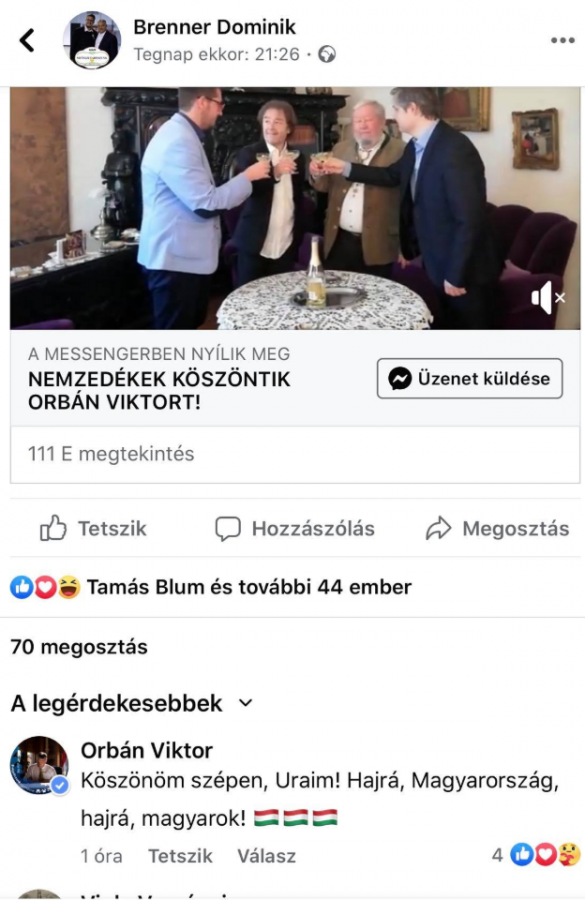Open Brenner Dominik's profile picture
This screenshot has width=585, height=900.
(x=92, y=40)
